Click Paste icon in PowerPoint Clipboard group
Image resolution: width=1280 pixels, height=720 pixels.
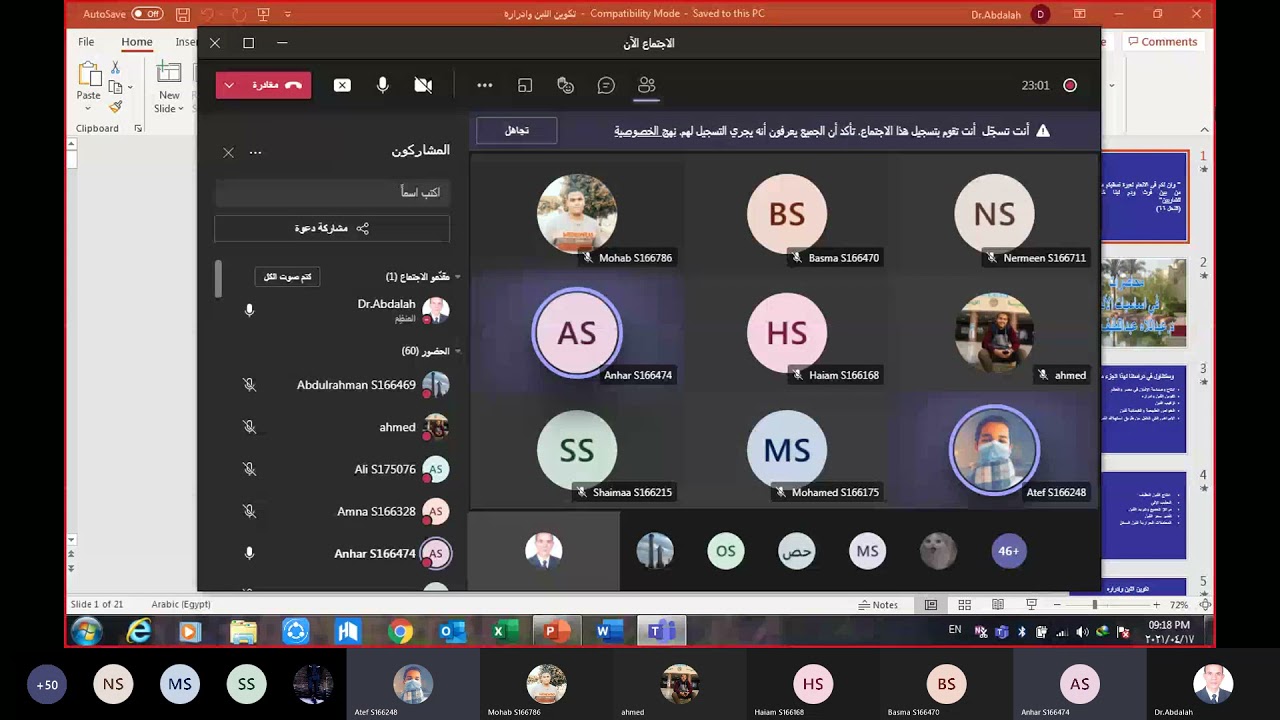coord(88,75)
